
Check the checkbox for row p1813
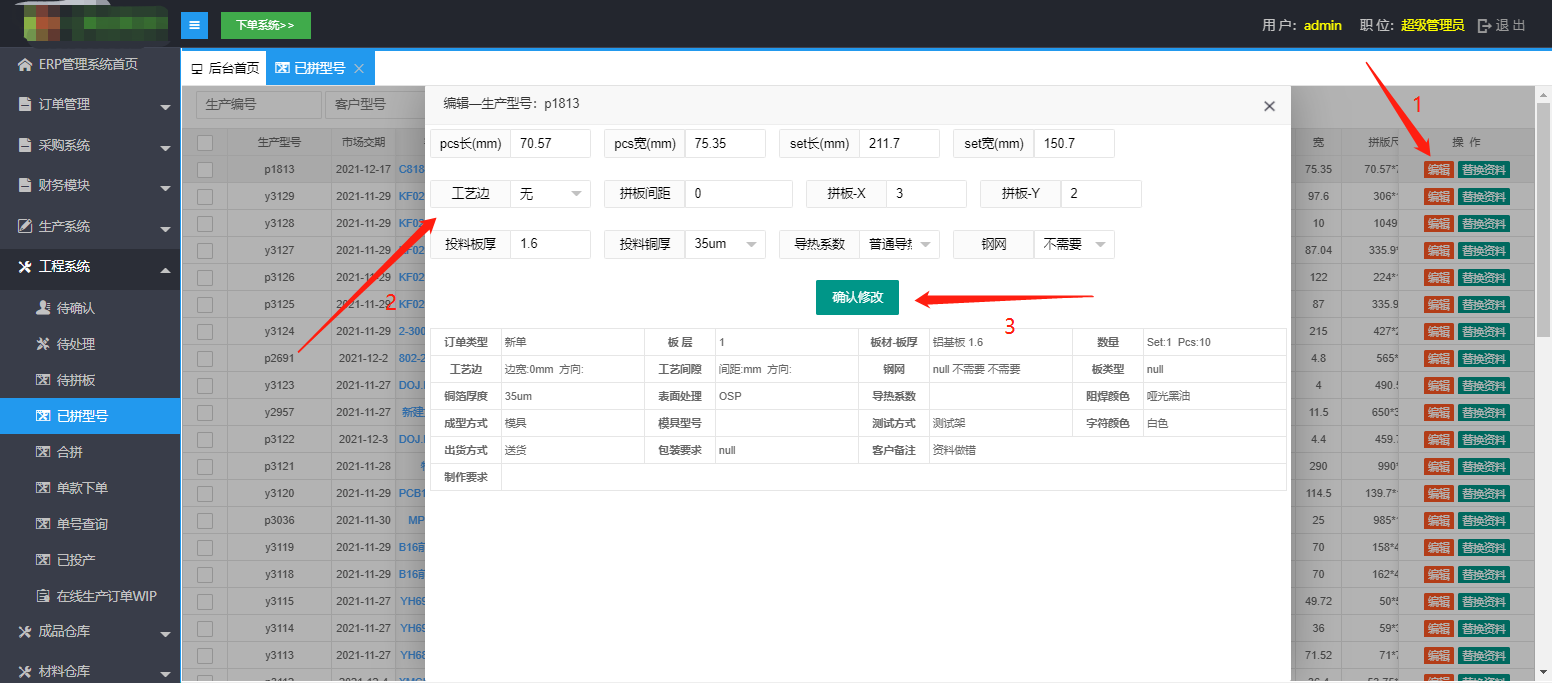(x=205, y=170)
